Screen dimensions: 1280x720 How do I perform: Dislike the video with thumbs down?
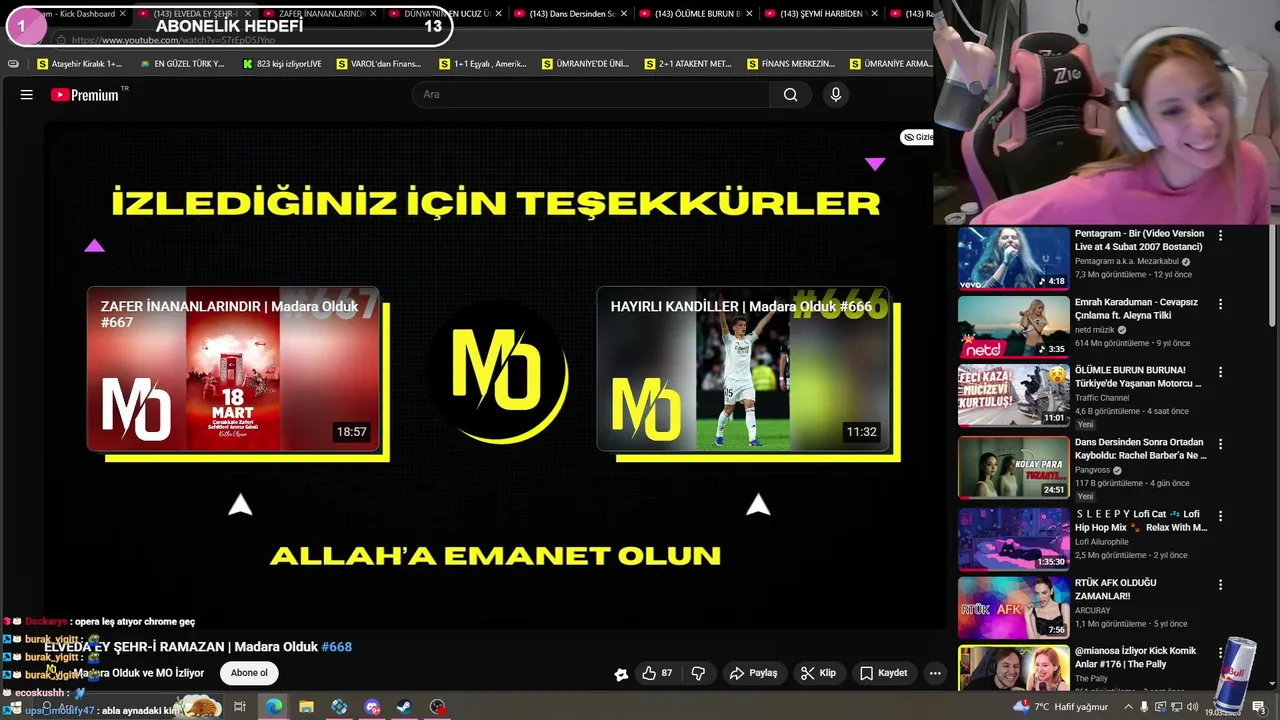pos(698,673)
